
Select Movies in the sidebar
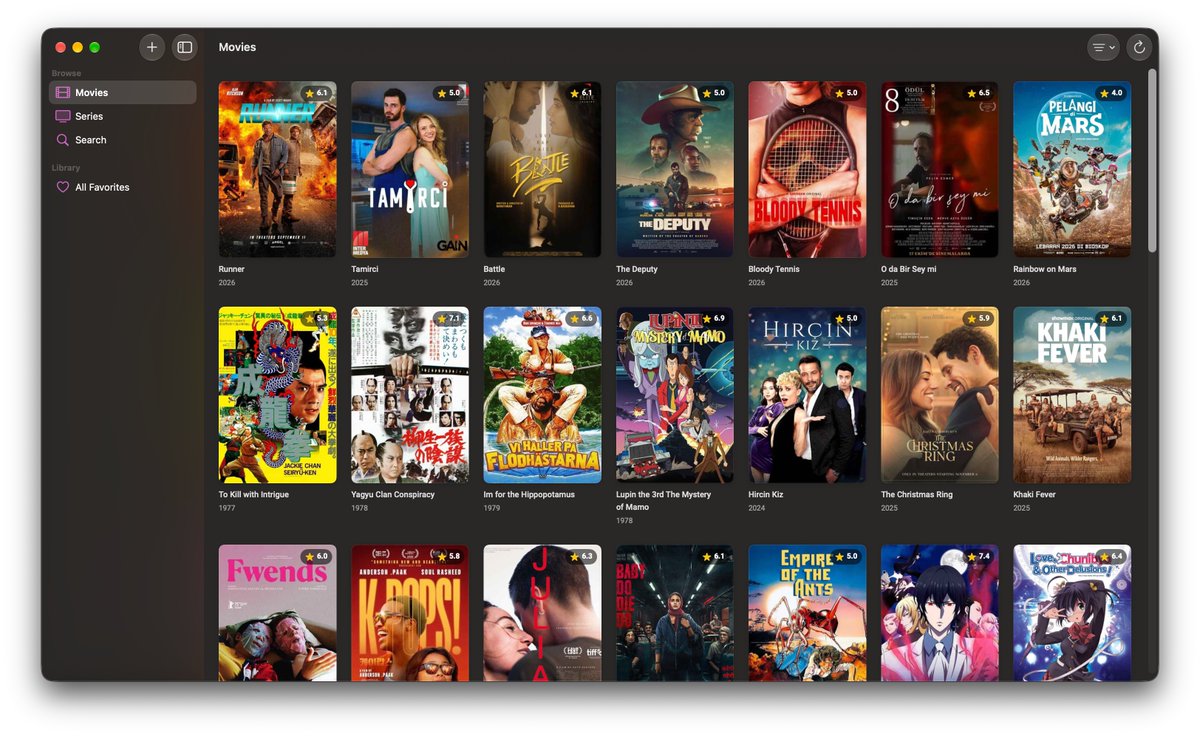[x=122, y=93]
